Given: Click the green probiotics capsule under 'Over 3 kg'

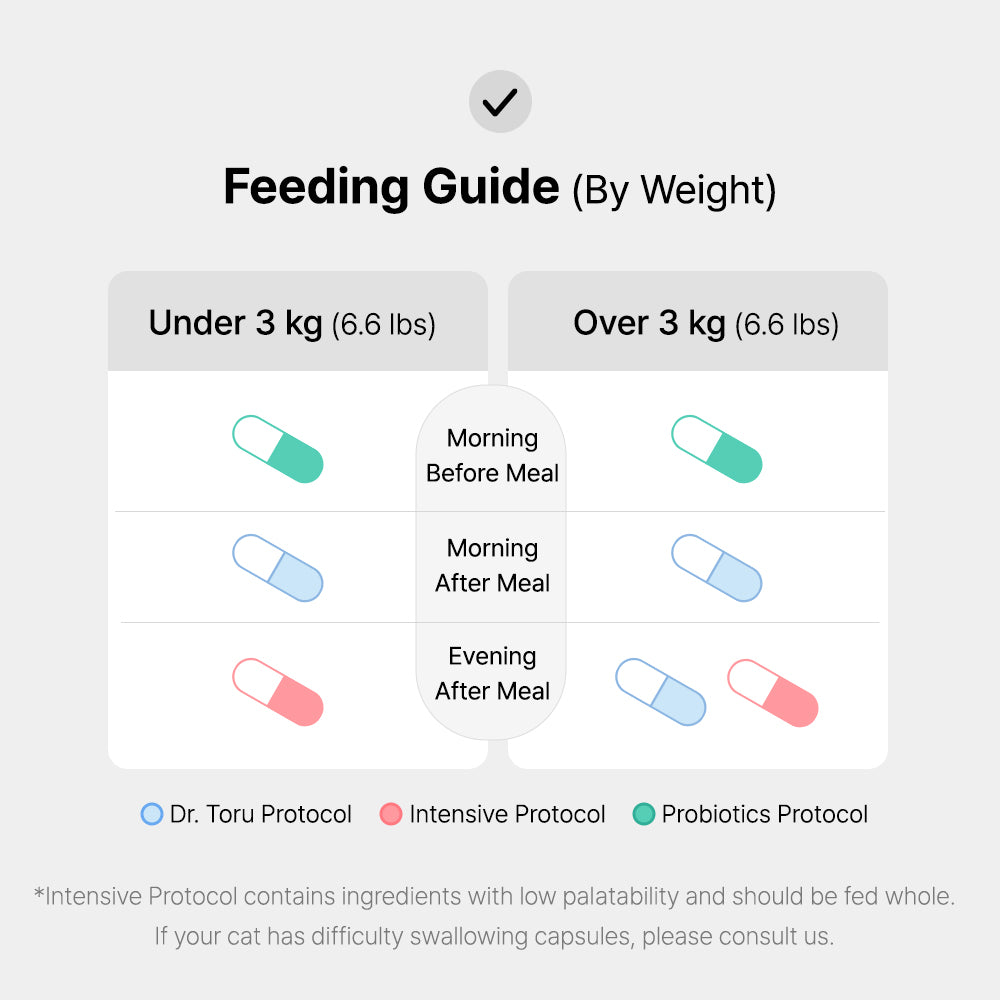Looking at the screenshot, I should (717, 449).
